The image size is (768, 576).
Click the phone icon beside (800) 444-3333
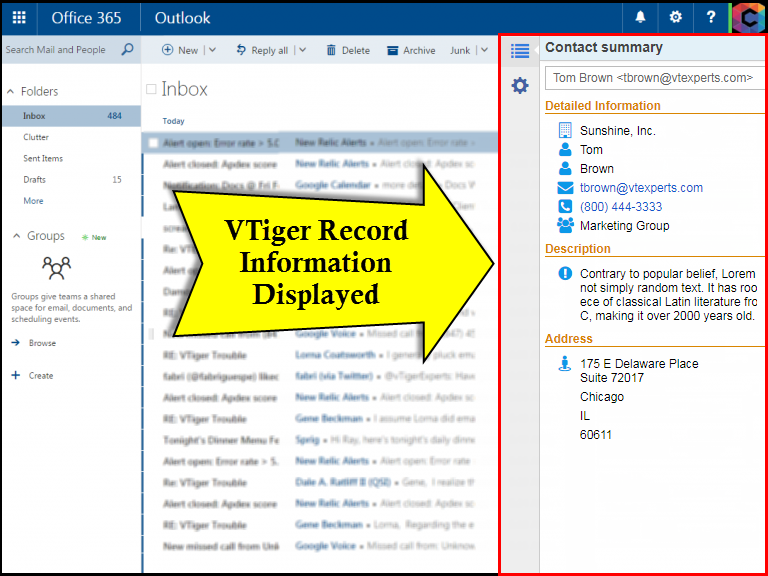(x=565, y=206)
